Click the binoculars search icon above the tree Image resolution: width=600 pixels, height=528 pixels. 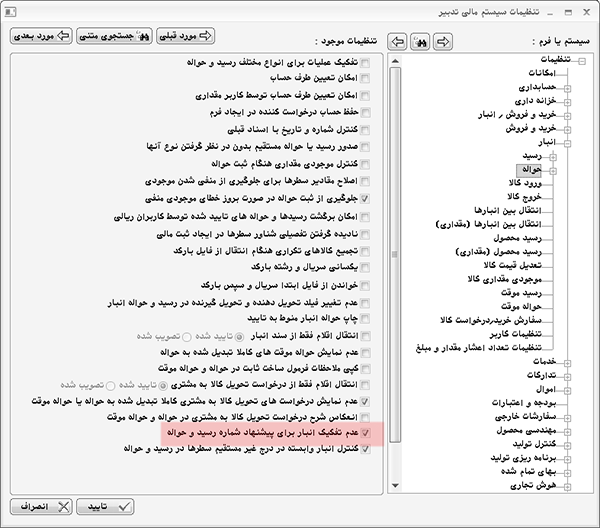pos(420,43)
